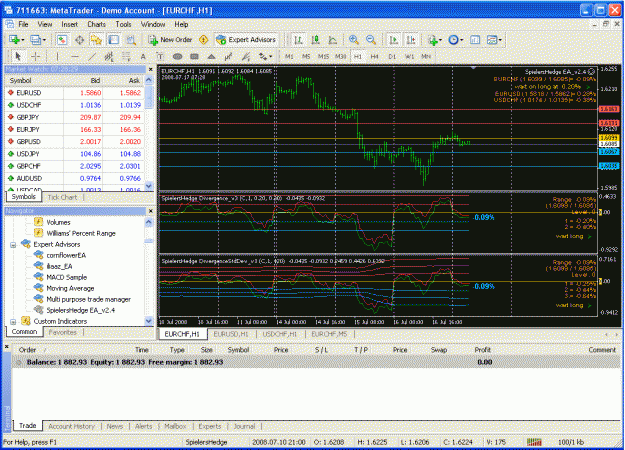Click the Market Watch vertical scrollbar

point(149,133)
